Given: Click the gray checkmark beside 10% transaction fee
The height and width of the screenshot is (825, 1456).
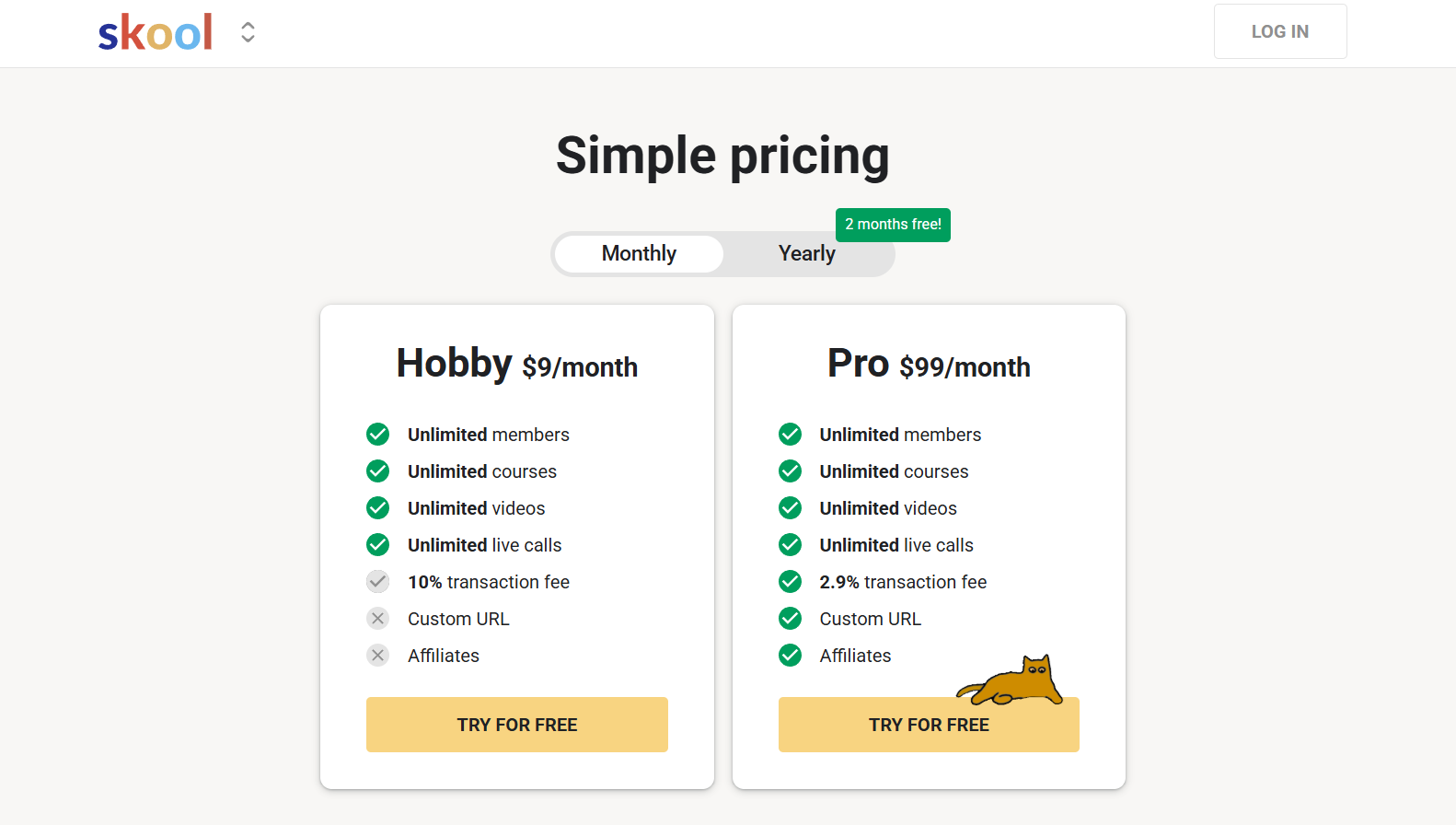Looking at the screenshot, I should point(377,581).
